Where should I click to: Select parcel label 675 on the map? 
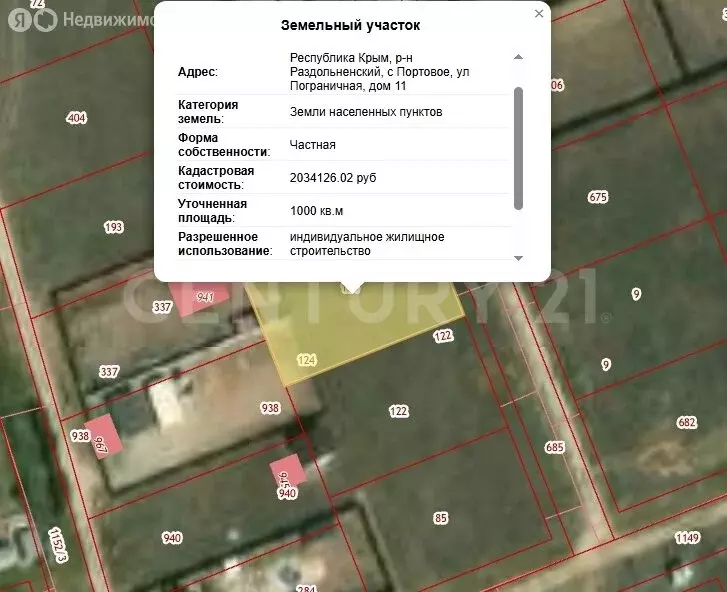[598, 197]
